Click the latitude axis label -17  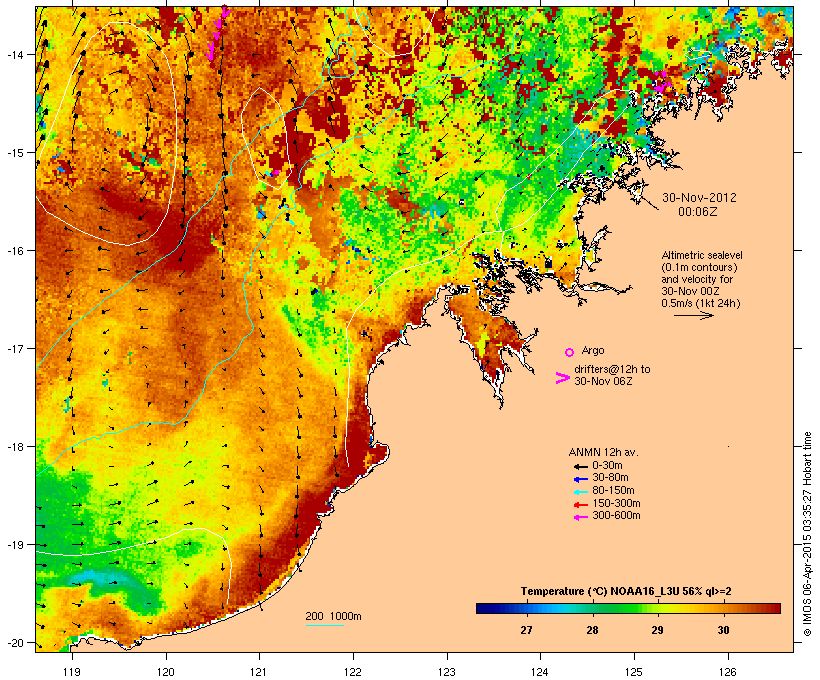tap(14, 348)
